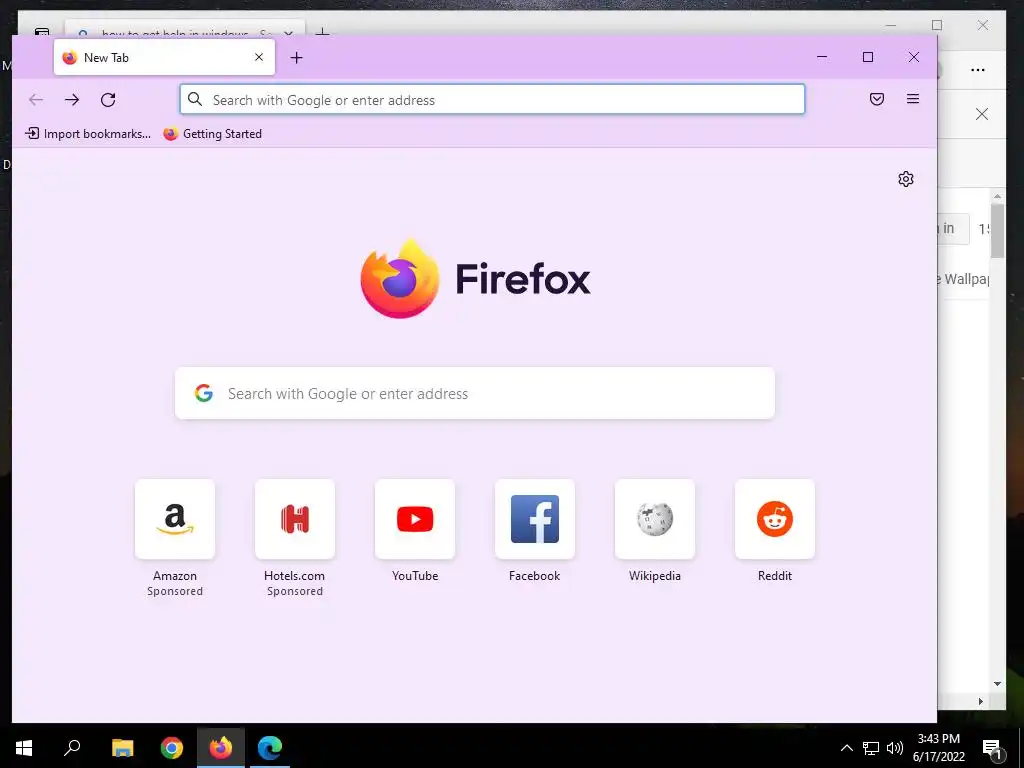Open new tab personalize gear icon
The width and height of the screenshot is (1024, 768).
point(906,179)
